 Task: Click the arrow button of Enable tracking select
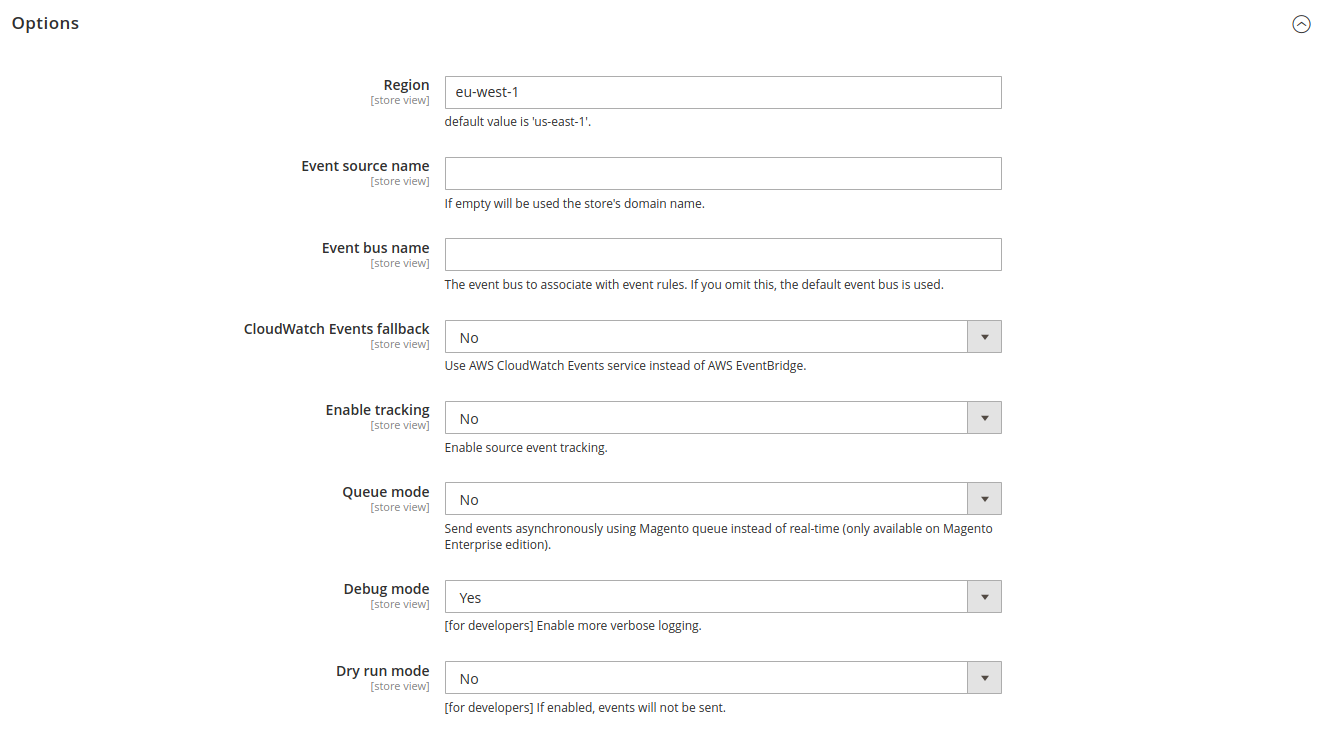(984, 418)
